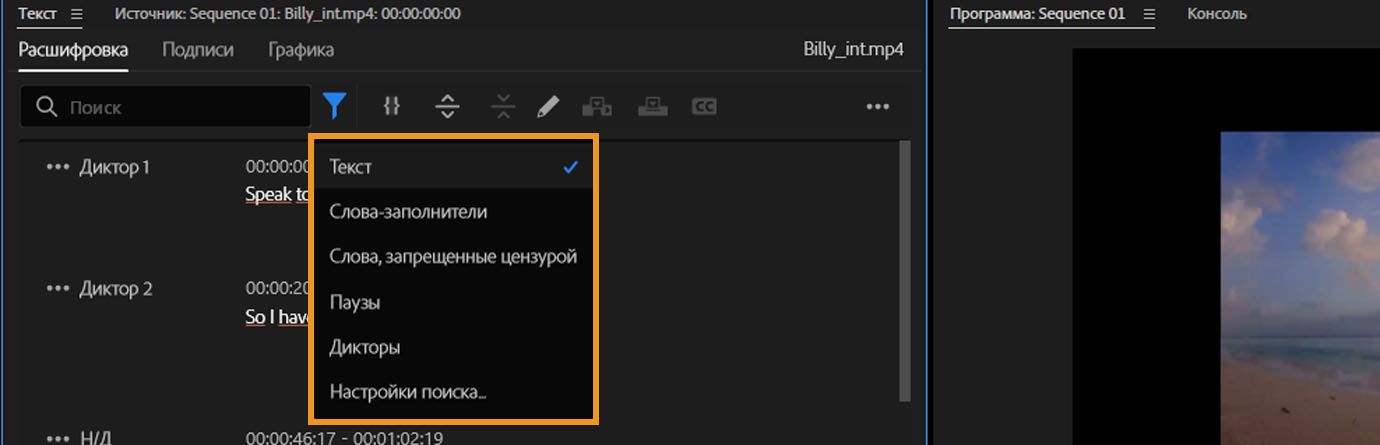Choose Слова, запрещенные цензурой filter option
This screenshot has width=1380, height=445.
point(454,257)
